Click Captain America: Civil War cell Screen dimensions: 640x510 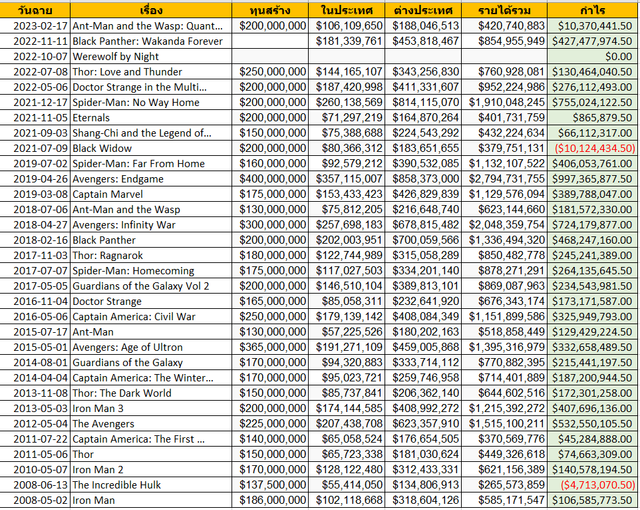point(151,317)
